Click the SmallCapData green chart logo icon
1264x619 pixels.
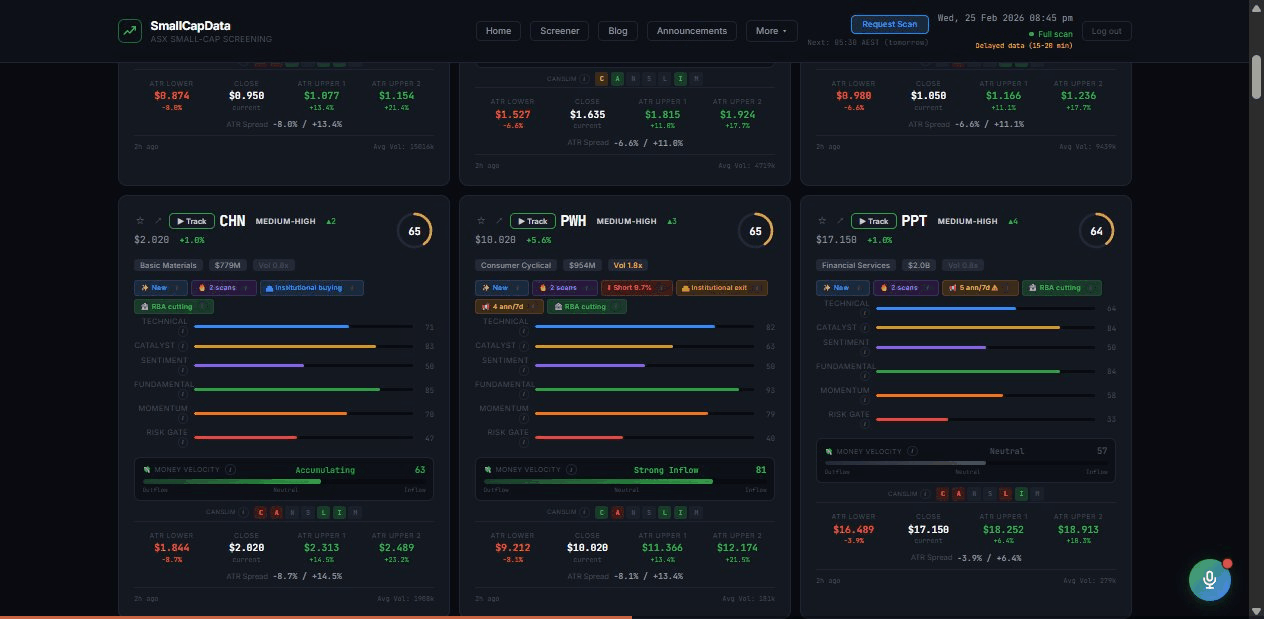point(129,31)
